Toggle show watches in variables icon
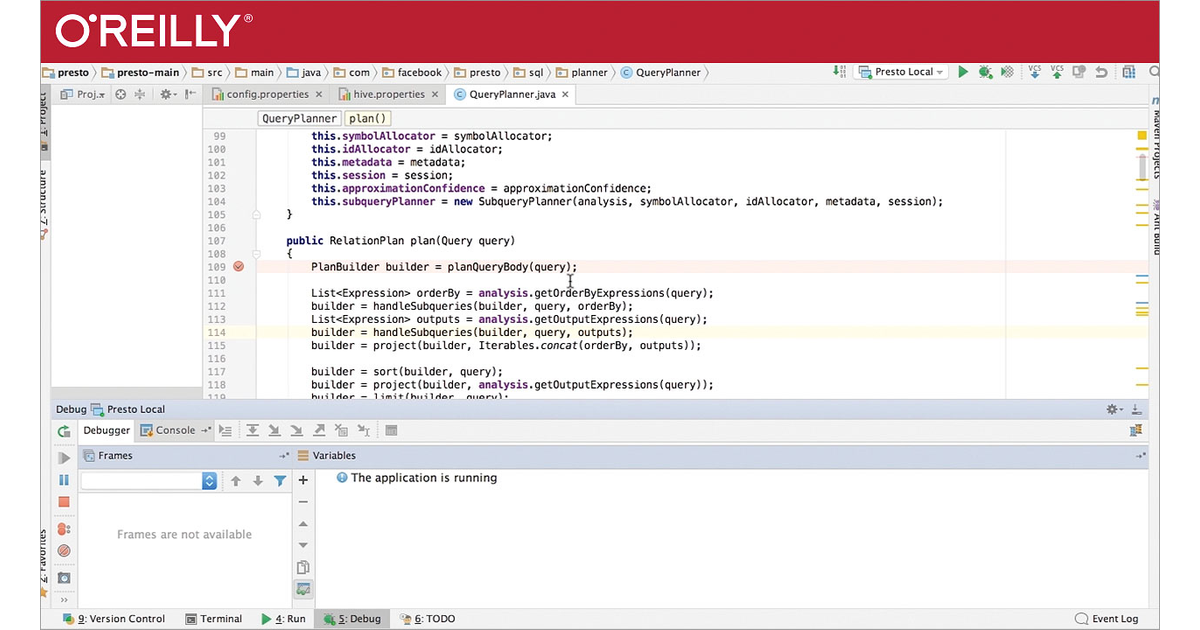1200x630 pixels. tap(304, 589)
